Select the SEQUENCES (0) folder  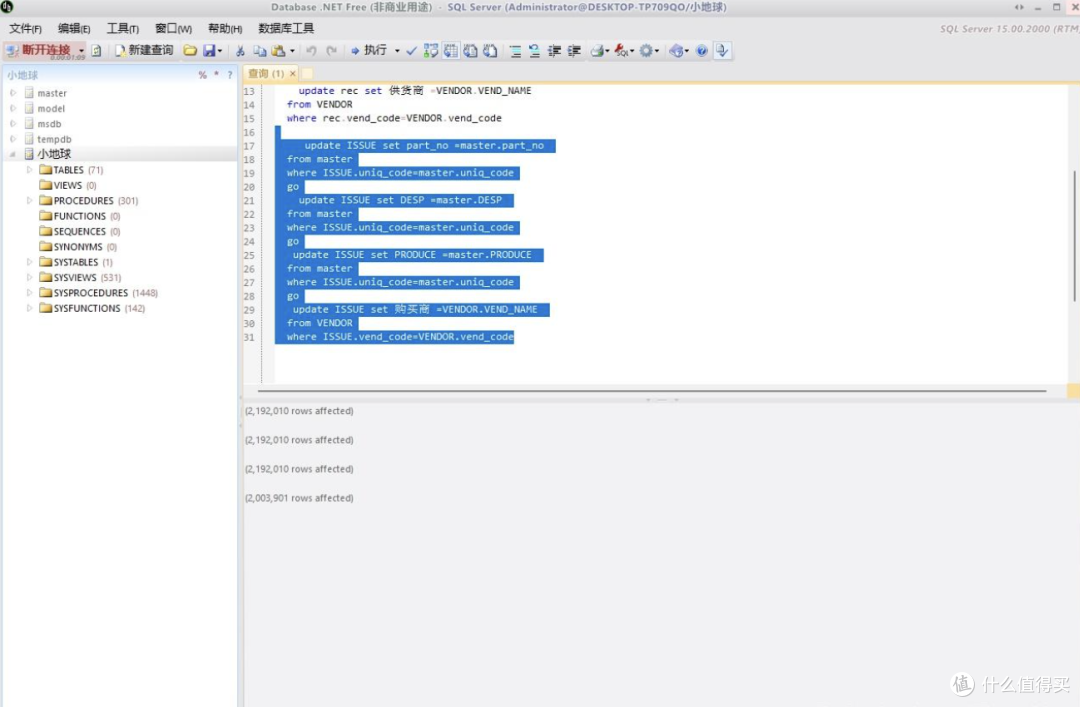coord(80,232)
